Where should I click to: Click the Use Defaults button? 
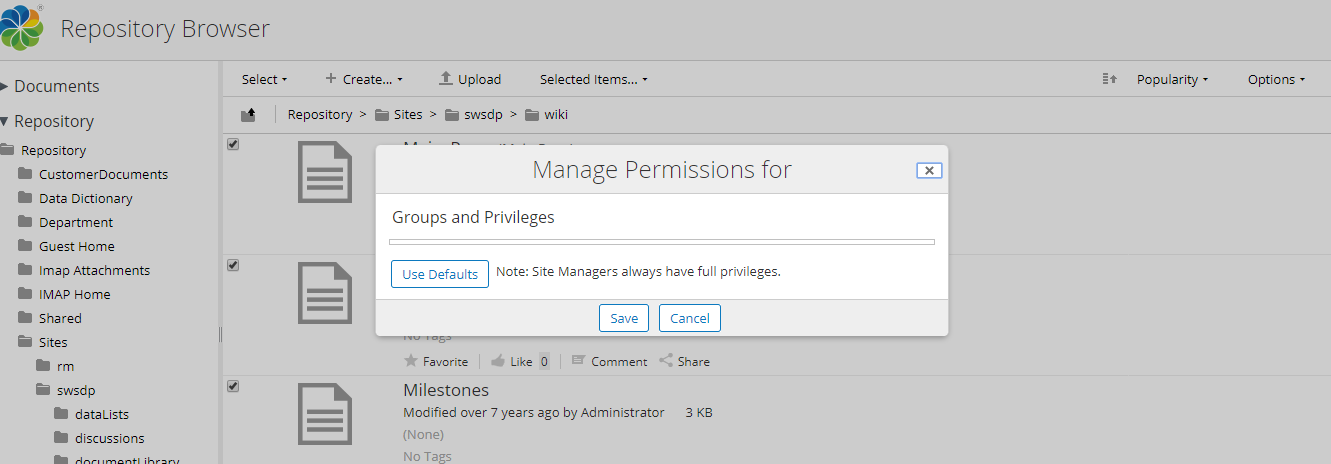pyautogui.click(x=440, y=274)
